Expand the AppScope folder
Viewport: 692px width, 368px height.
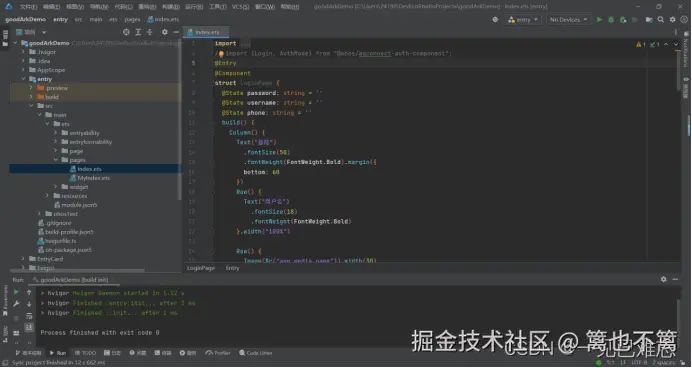click(23, 70)
